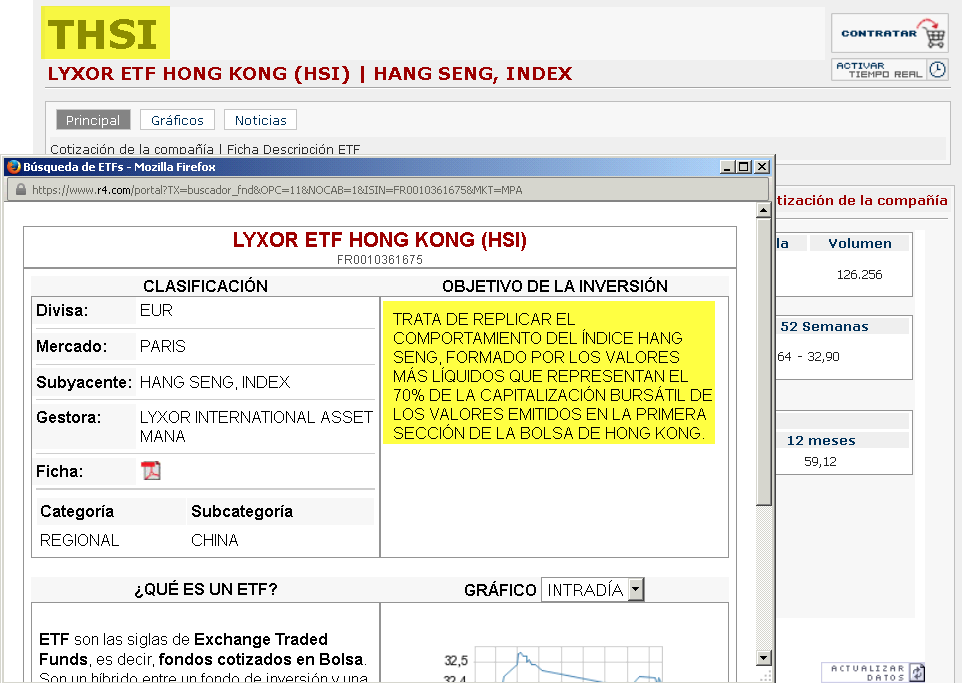This screenshot has width=962, height=683.
Task: Click the 52 Semanas range header
Action: [824, 326]
